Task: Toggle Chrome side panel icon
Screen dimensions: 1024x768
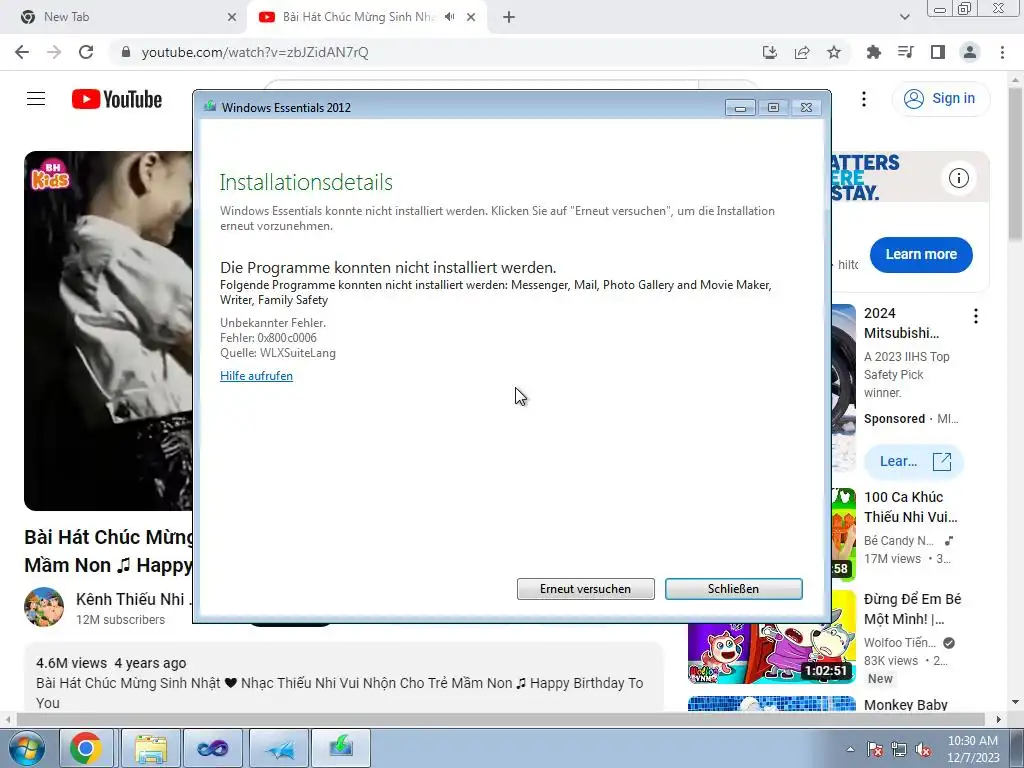Action: 938,52
